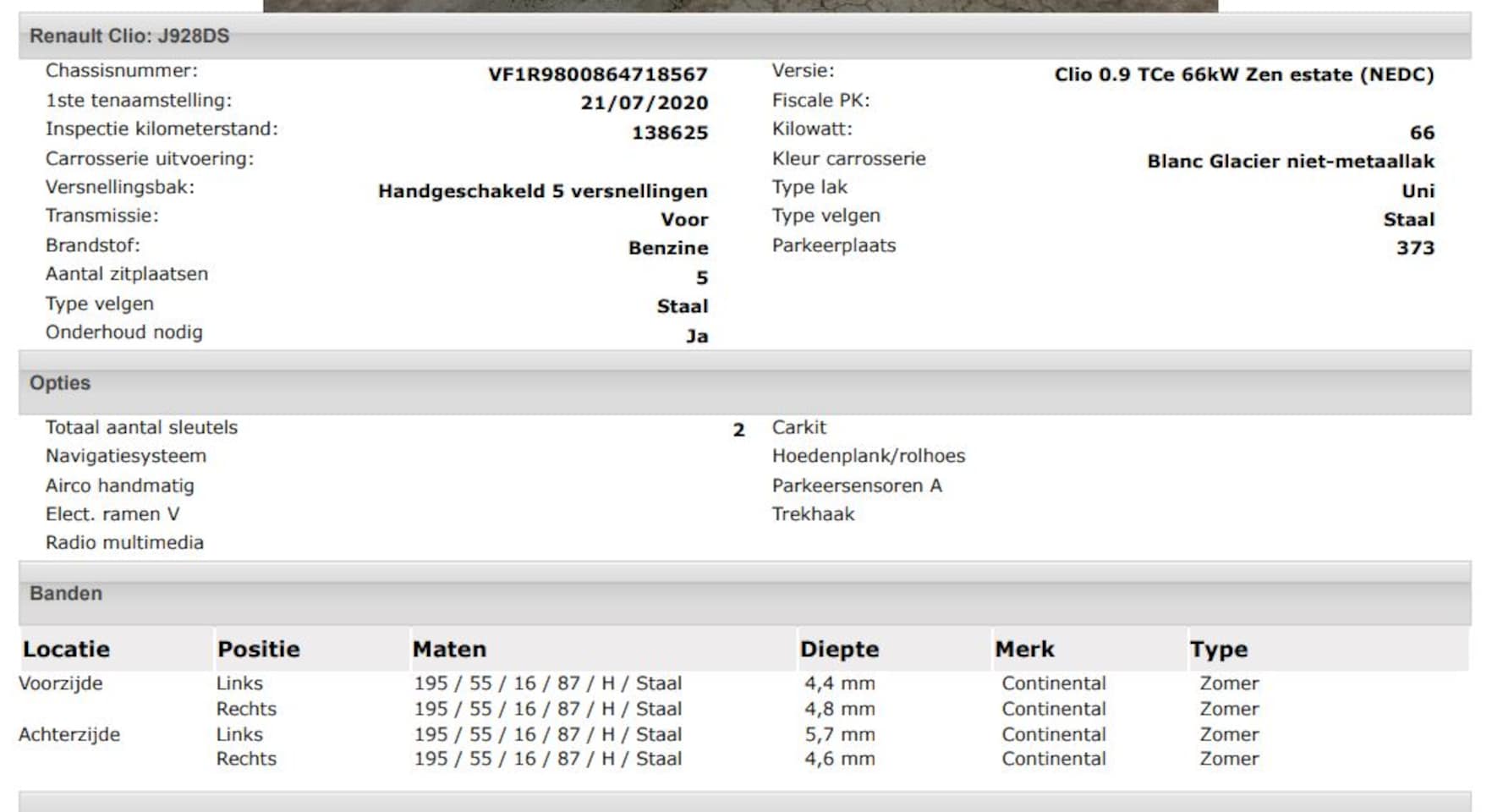The height and width of the screenshot is (812, 1503).
Task: Select the Positie column header
Action: [x=259, y=650]
